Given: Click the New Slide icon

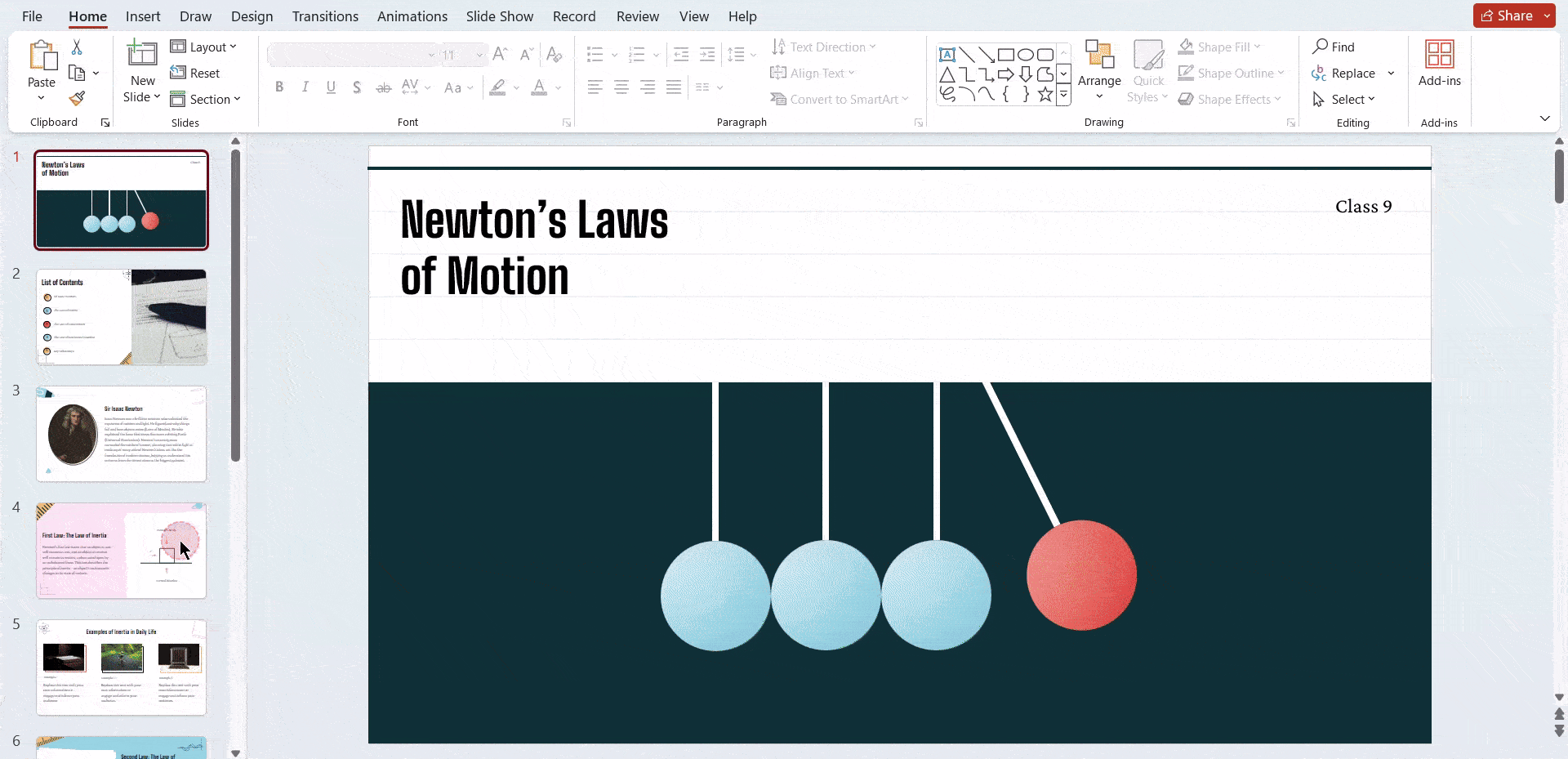Looking at the screenshot, I should [x=142, y=54].
